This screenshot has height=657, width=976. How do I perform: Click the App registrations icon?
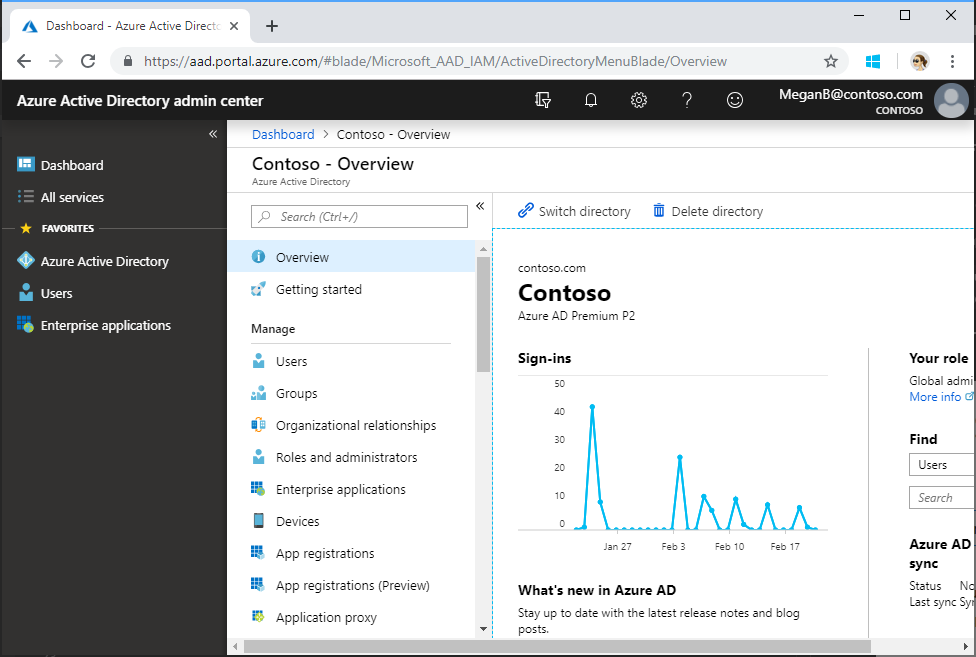pyautogui.click(x=258, y=552)
